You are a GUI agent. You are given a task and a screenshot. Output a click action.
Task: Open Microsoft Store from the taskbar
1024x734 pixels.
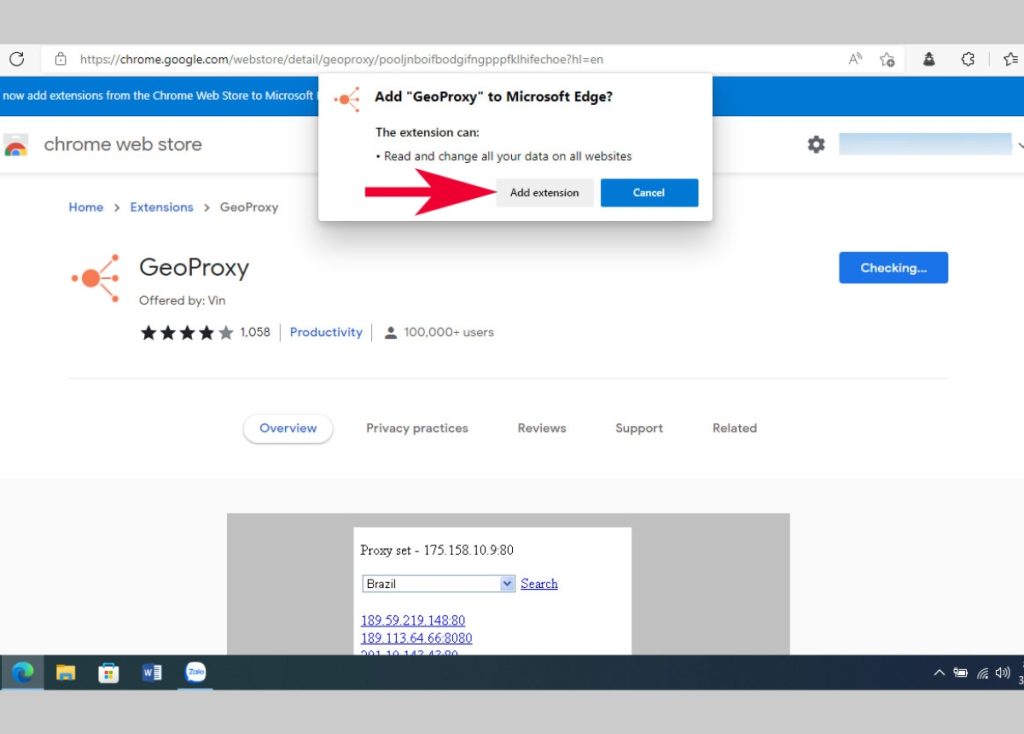108,672
